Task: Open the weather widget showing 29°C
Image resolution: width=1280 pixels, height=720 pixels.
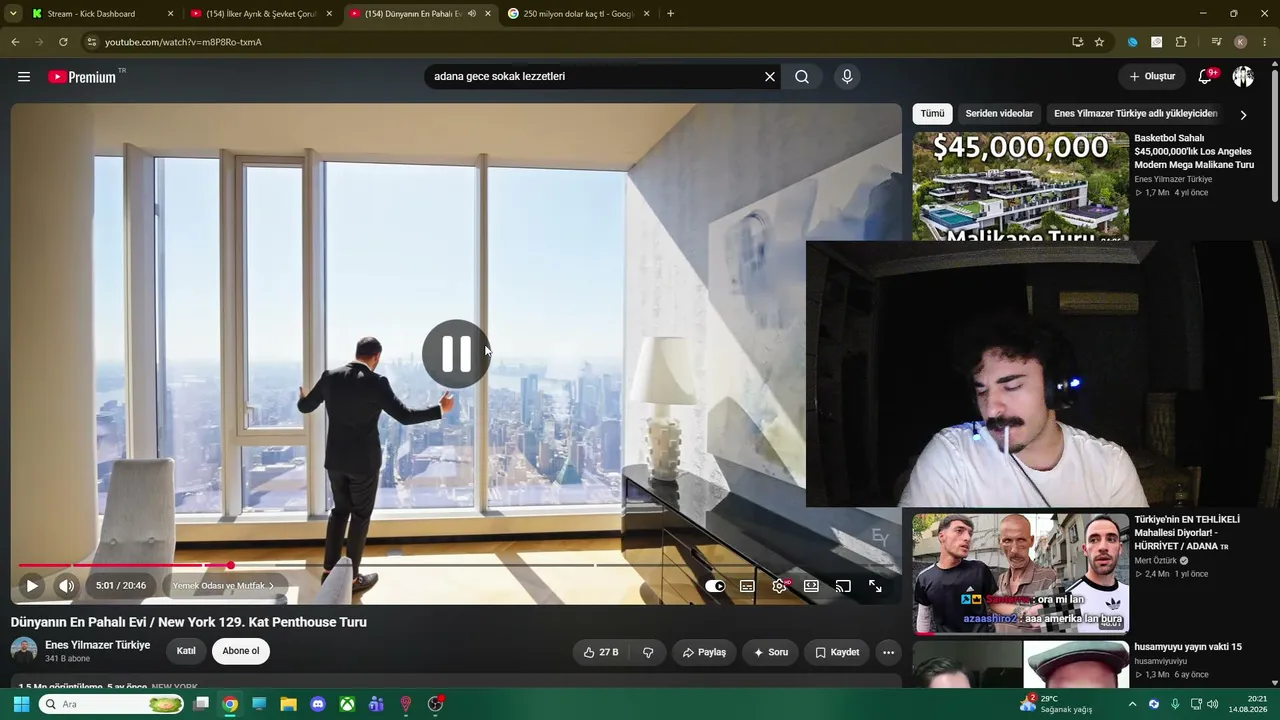Action: pyautogui.click(x=1055, y=704)
